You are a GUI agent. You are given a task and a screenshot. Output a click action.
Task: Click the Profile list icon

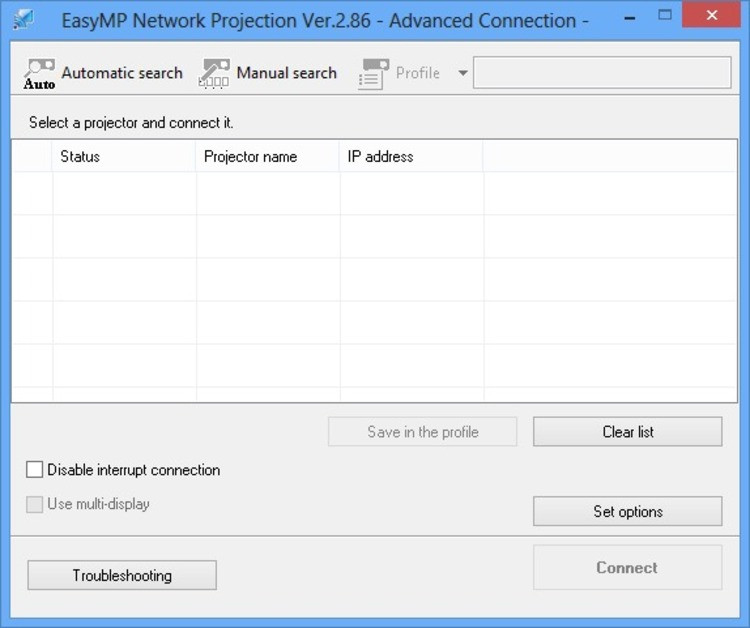pos(373,74)
